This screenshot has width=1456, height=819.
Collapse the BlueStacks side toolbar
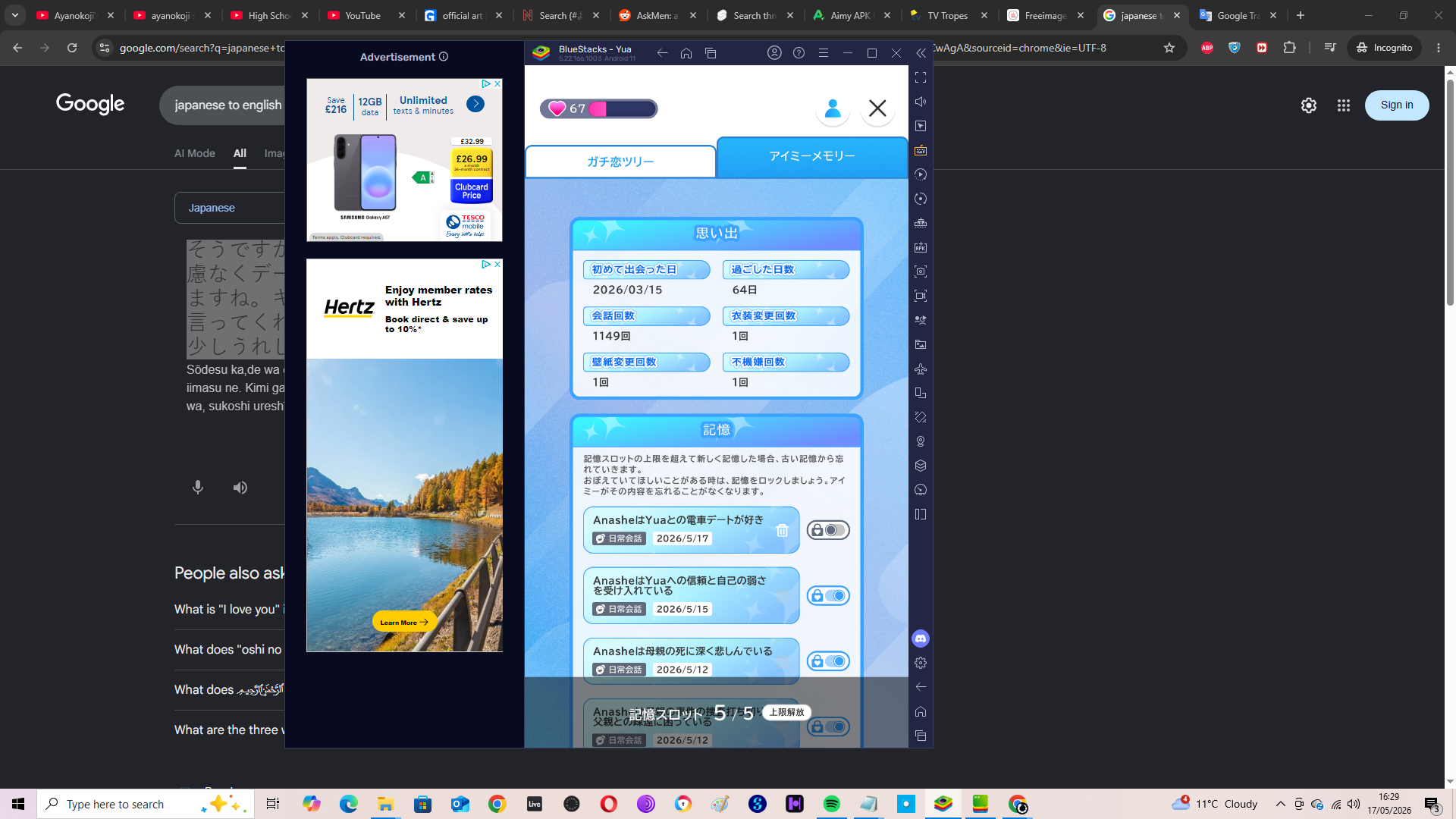pos(921,53)
